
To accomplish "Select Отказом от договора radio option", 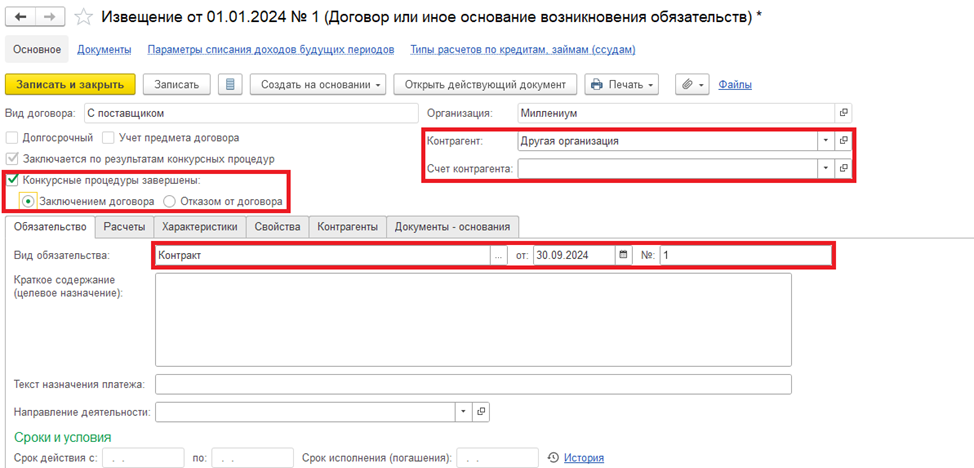I will (x=168, y=201).
